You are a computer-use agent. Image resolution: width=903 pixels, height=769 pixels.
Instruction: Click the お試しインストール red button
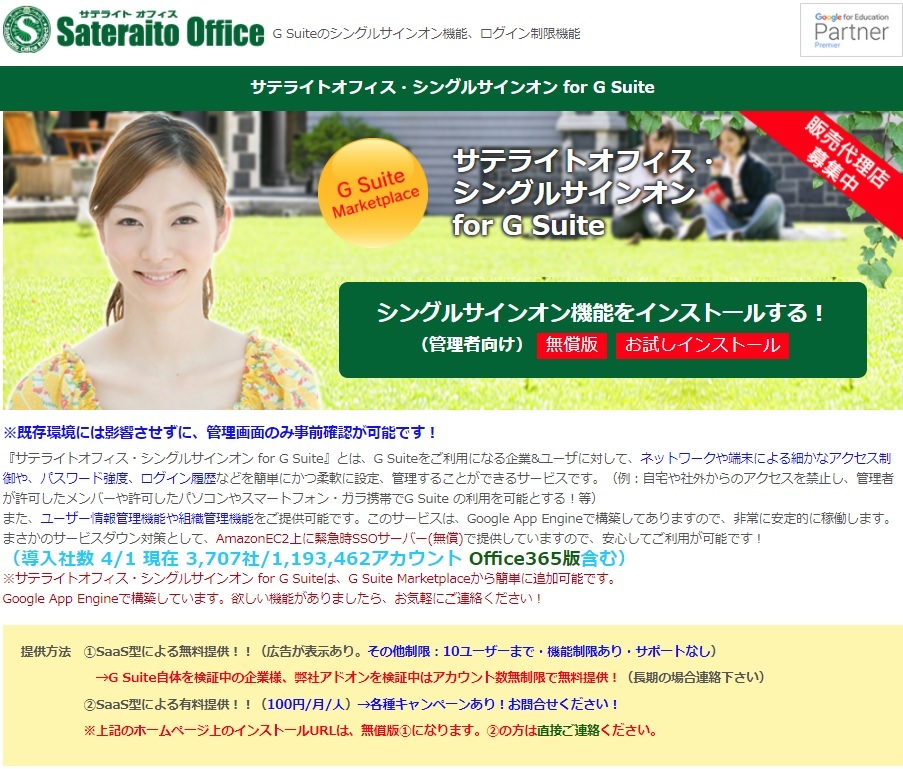click(x=702, y=345)
